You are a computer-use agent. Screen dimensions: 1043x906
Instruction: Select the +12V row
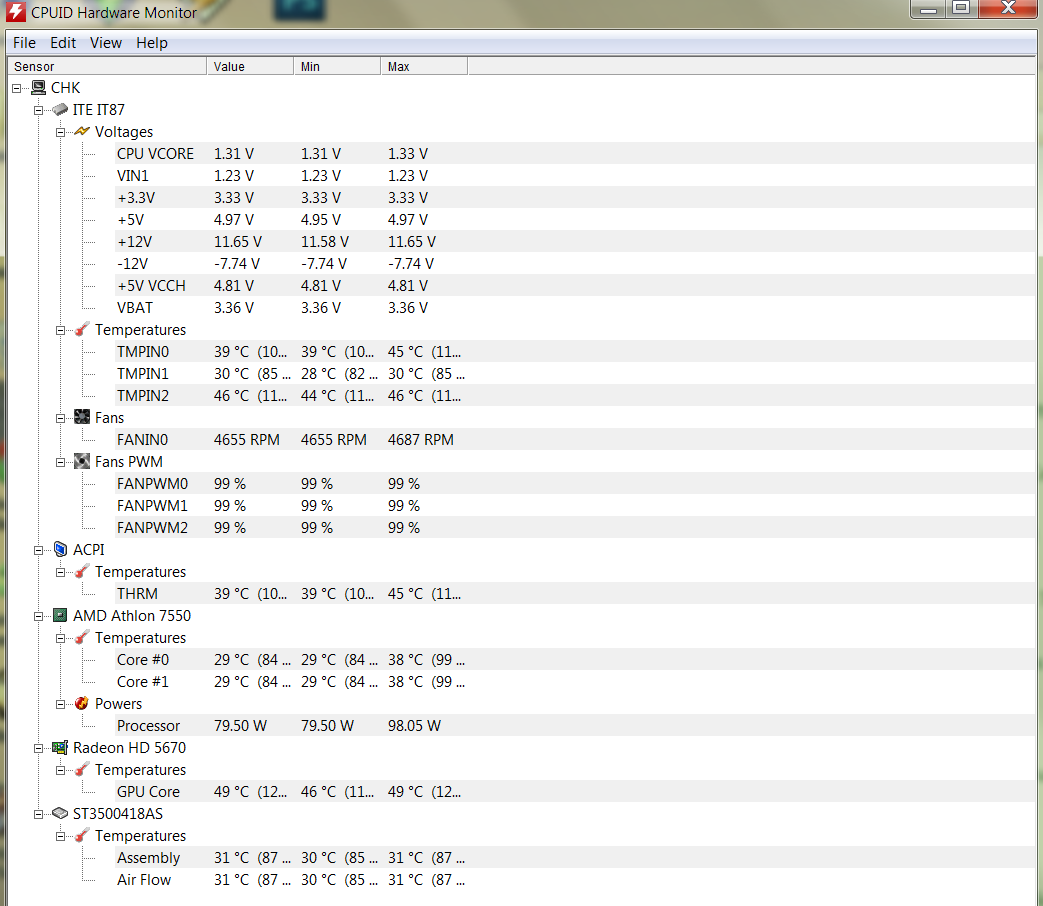pyautogui.click(x=575, y=241)
